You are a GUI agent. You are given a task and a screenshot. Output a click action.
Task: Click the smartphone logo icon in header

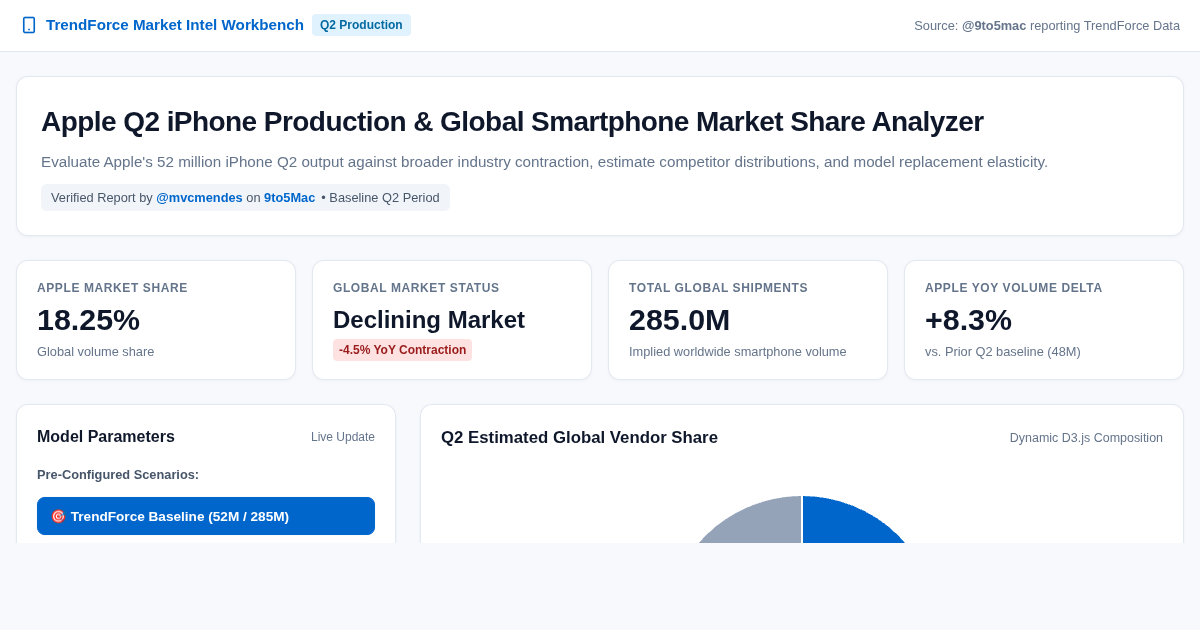29,25
